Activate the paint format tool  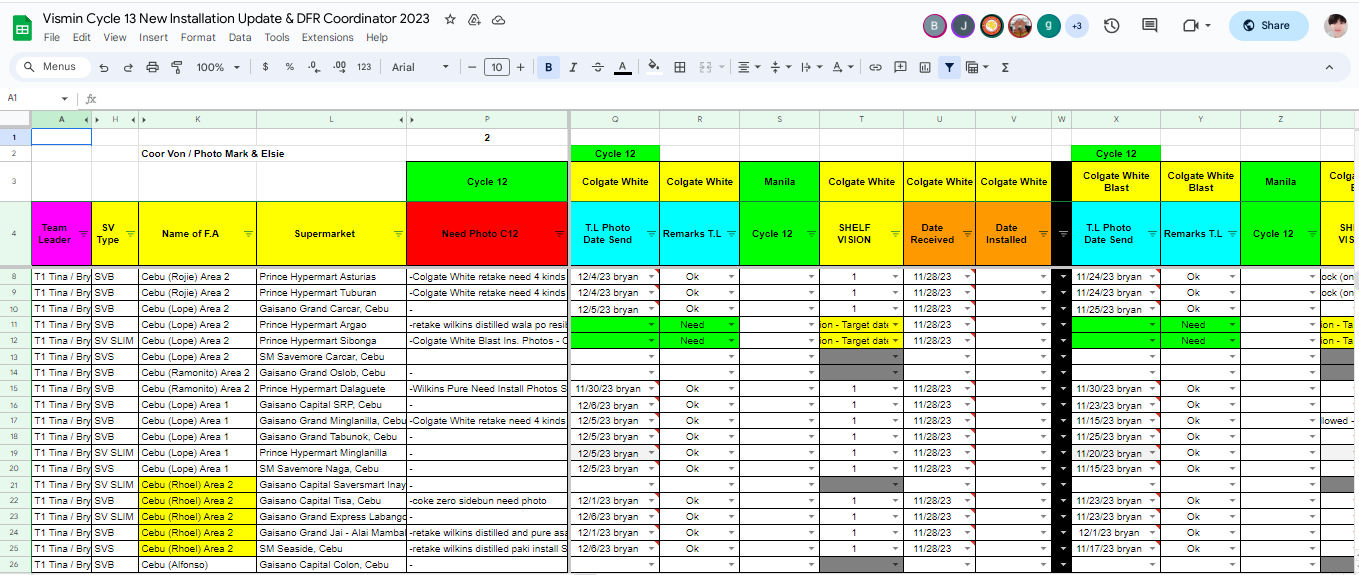pos(177,67)
